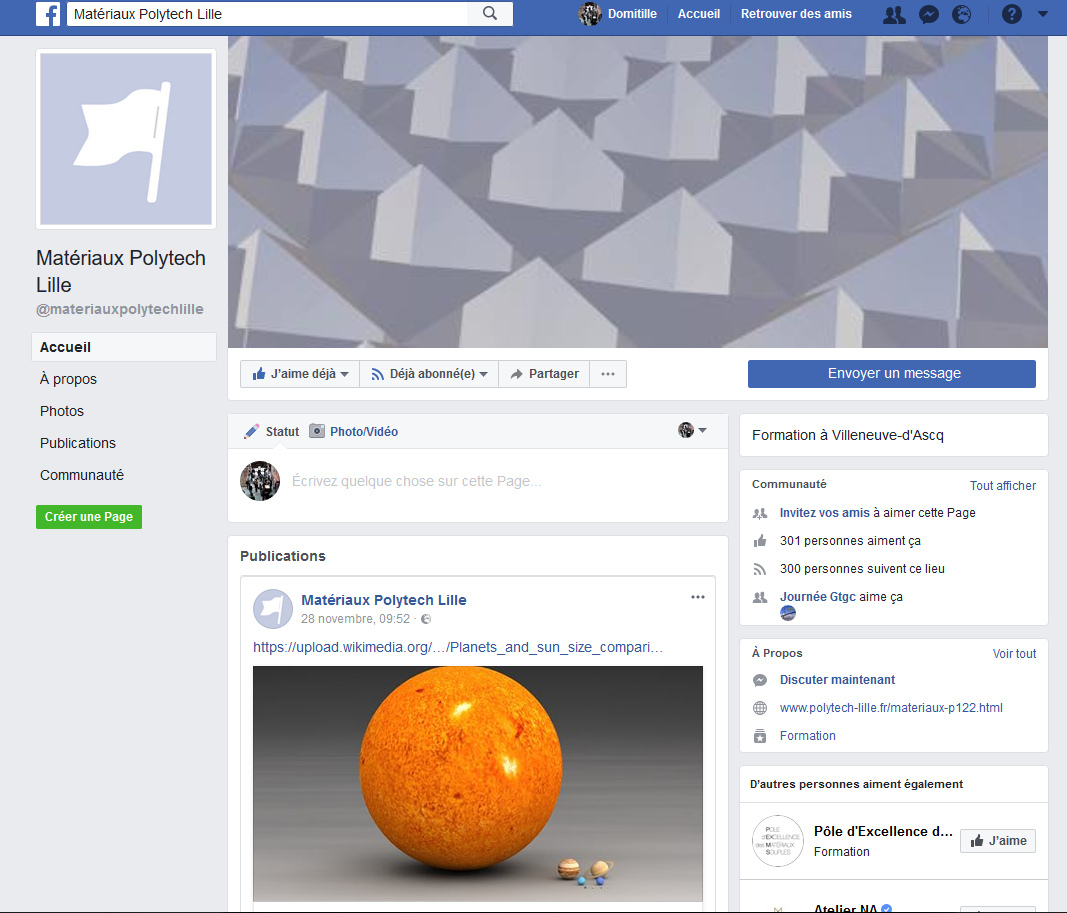Click Formation à Villeneuve-d'Ascq heading
Viewport: 1067px width, 913px height.
tap(848, 435)
